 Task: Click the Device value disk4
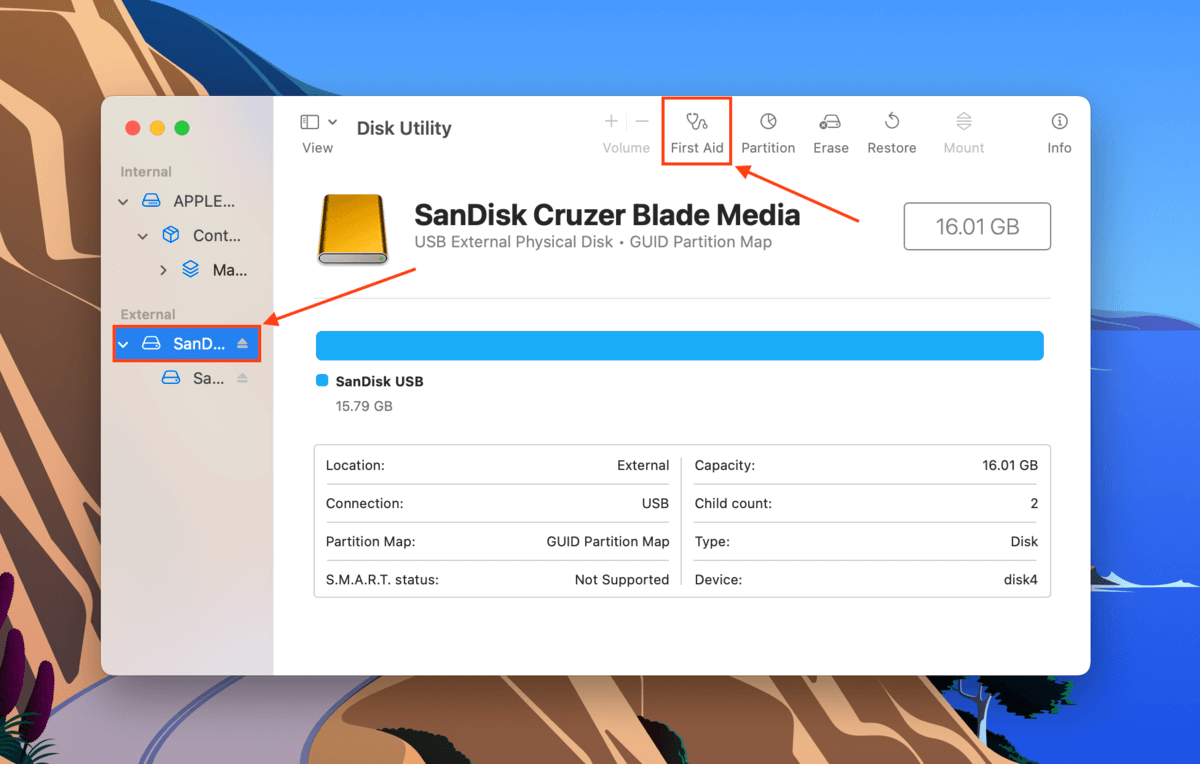(x=1020, y=579)
